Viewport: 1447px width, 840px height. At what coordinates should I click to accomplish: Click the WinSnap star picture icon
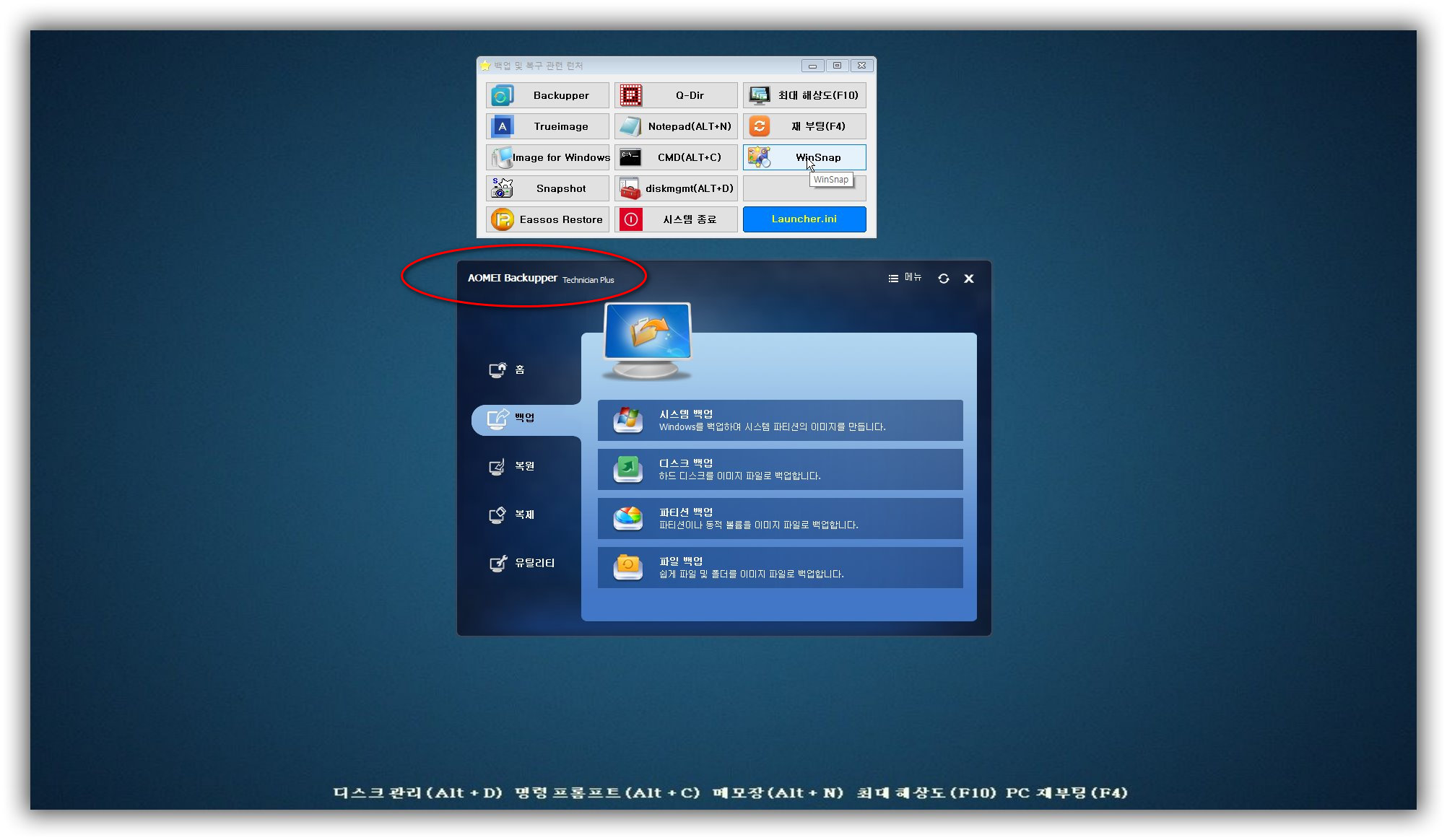(759, 157)
